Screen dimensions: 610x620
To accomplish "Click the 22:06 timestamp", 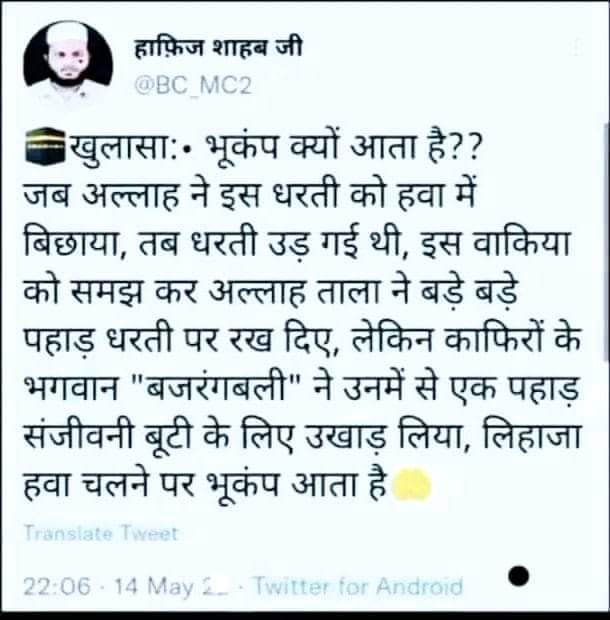I will coord(57,586).
